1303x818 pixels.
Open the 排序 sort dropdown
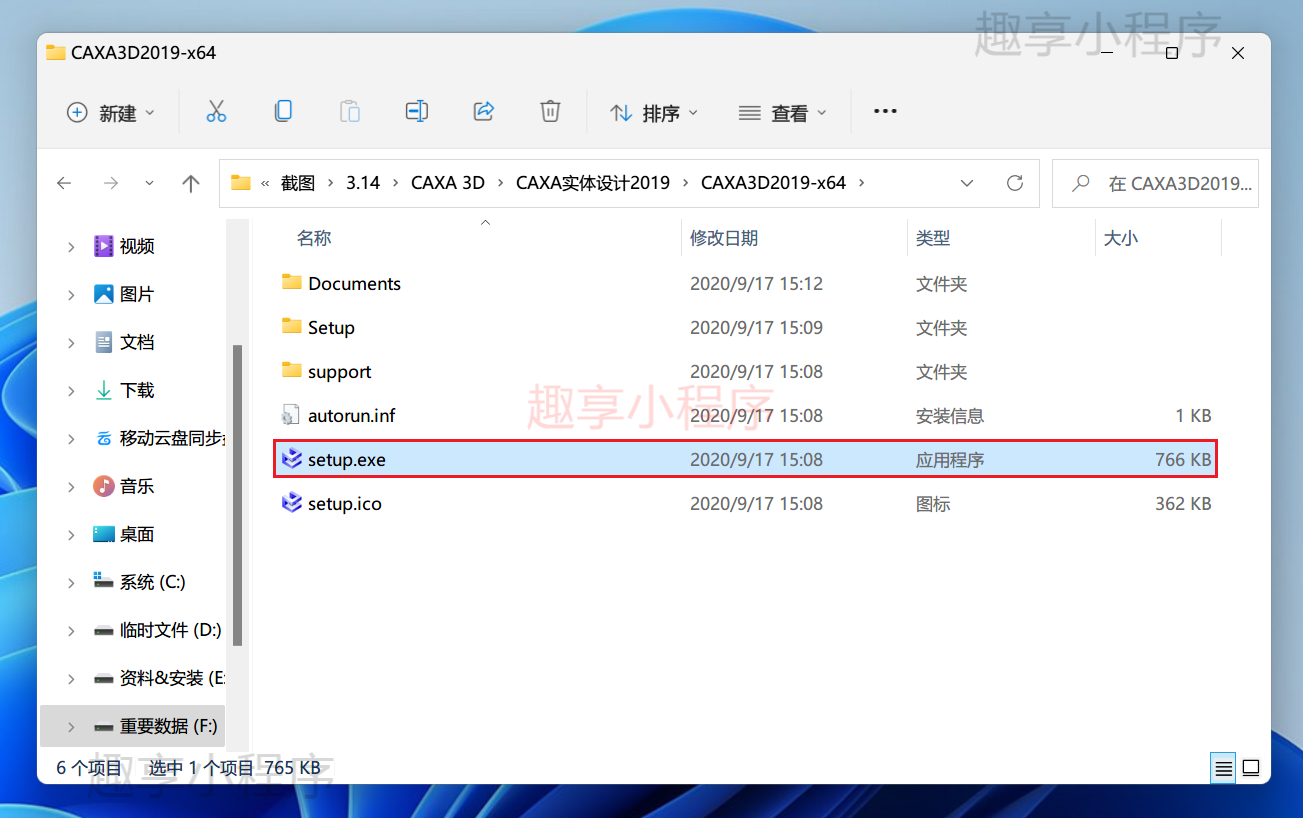654,112
